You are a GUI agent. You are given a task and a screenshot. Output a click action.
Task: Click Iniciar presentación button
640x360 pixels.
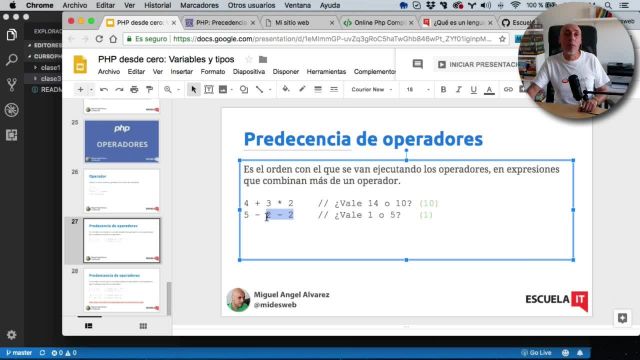[x=478, y=64]
